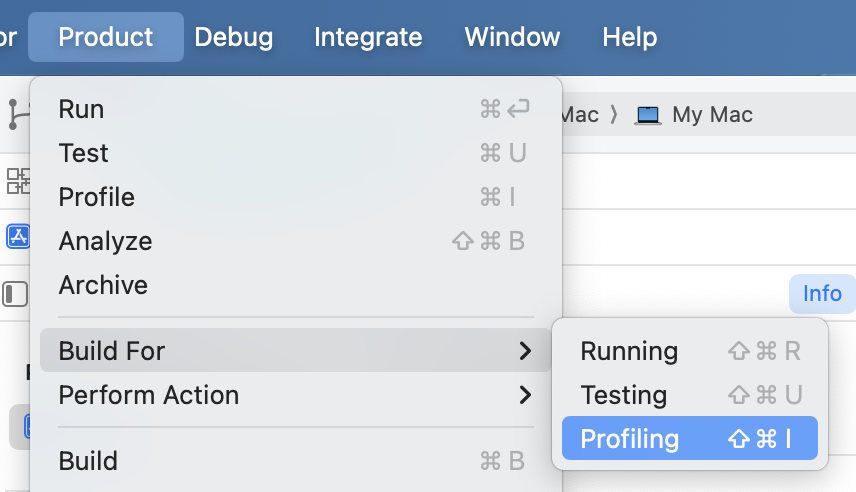This screenshot has width=856, height=492.
Task: Toggle the targets list sidebar icon
Action: [15, 294]
